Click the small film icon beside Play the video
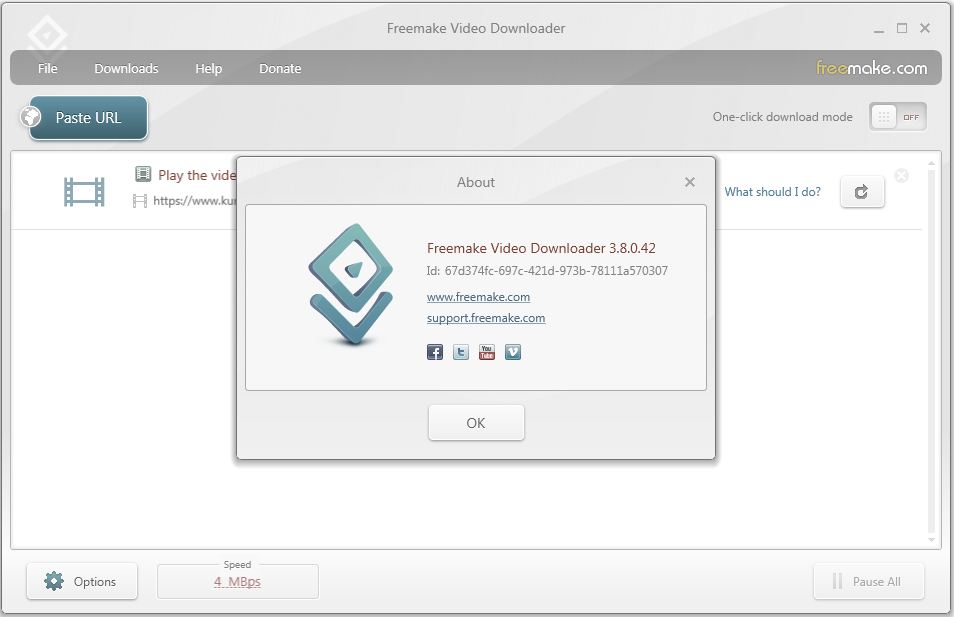The image size is (954, 617). pos(143,175)
